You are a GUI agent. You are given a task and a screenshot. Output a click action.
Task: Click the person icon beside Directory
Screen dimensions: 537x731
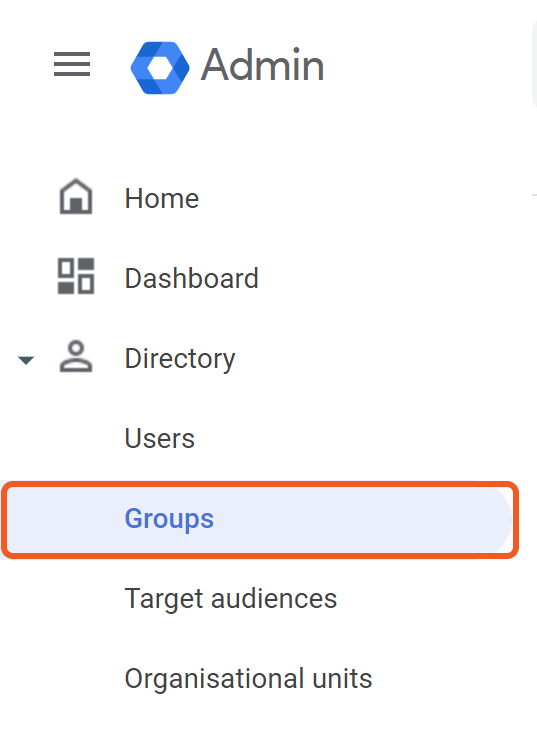(76, 356)
